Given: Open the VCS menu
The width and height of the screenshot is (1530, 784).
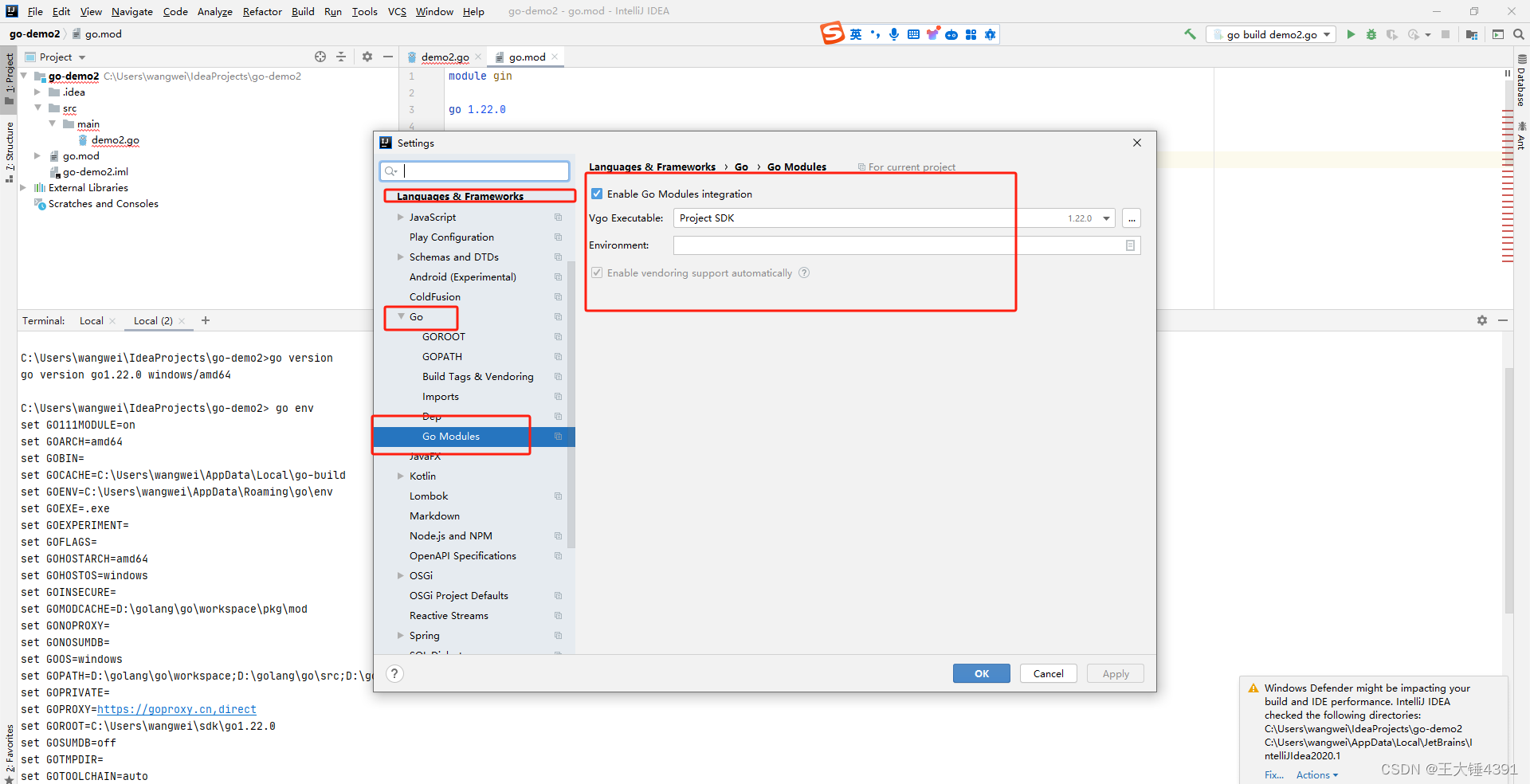Looking at the screenshot, I should tap(397, 11).
